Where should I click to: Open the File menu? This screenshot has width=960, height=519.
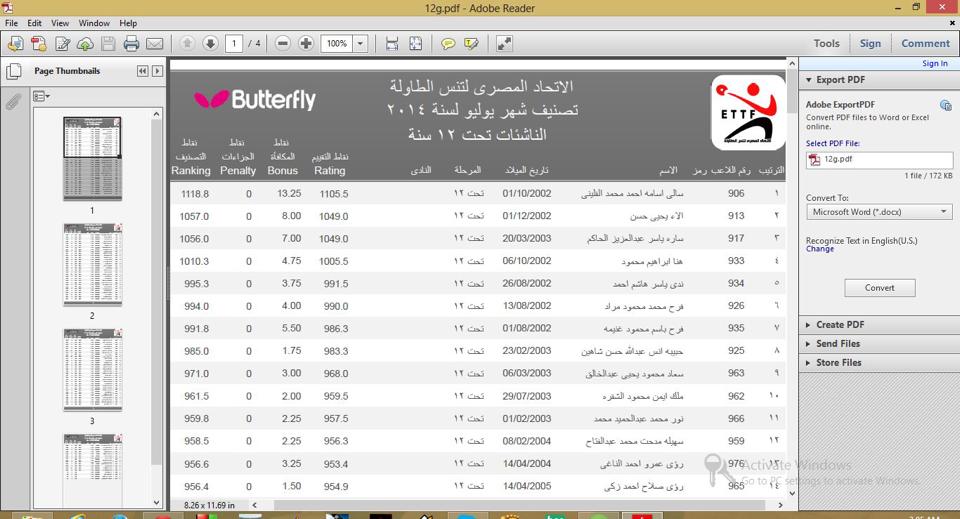tap(12, 23)
